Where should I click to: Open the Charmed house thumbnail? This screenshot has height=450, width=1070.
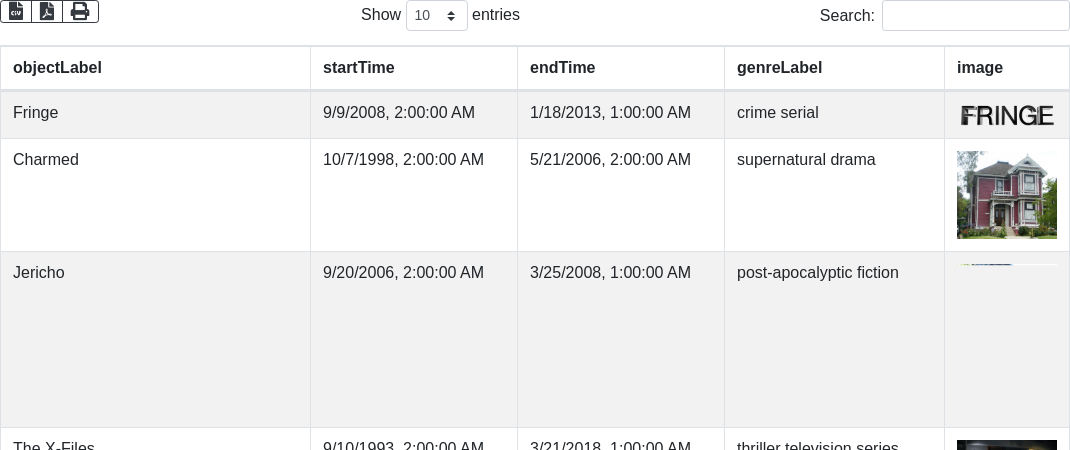1006,195
